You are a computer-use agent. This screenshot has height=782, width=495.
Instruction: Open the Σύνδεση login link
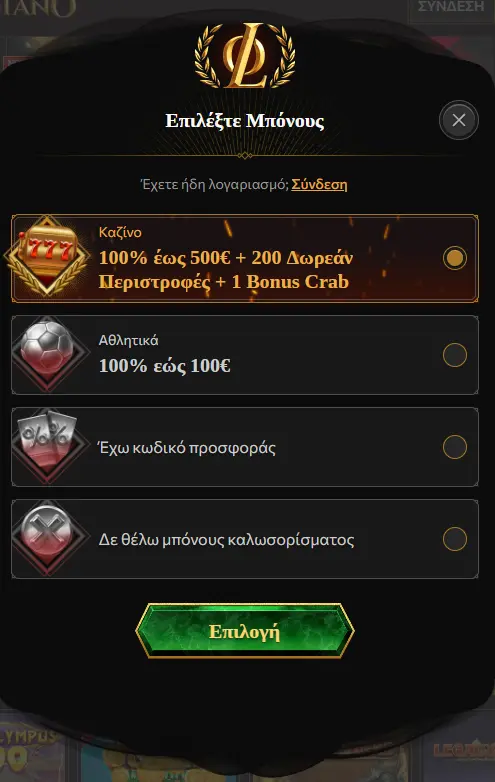click(x=319, y=185)
